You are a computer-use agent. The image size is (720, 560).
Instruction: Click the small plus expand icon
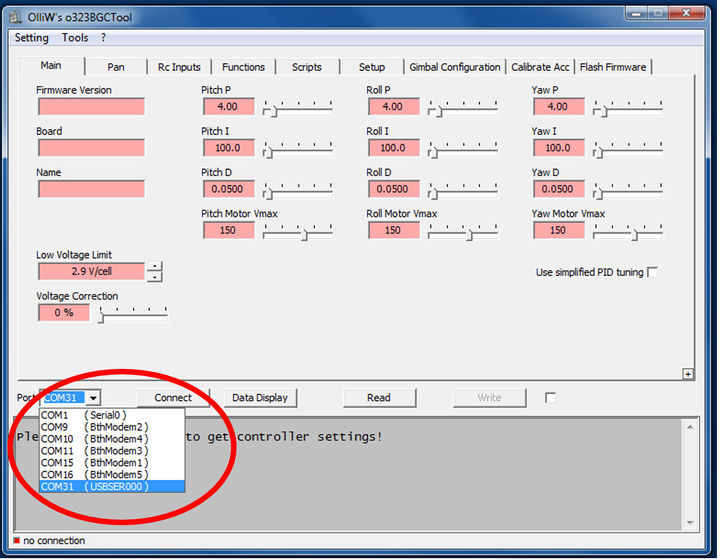tap(687, 373)
